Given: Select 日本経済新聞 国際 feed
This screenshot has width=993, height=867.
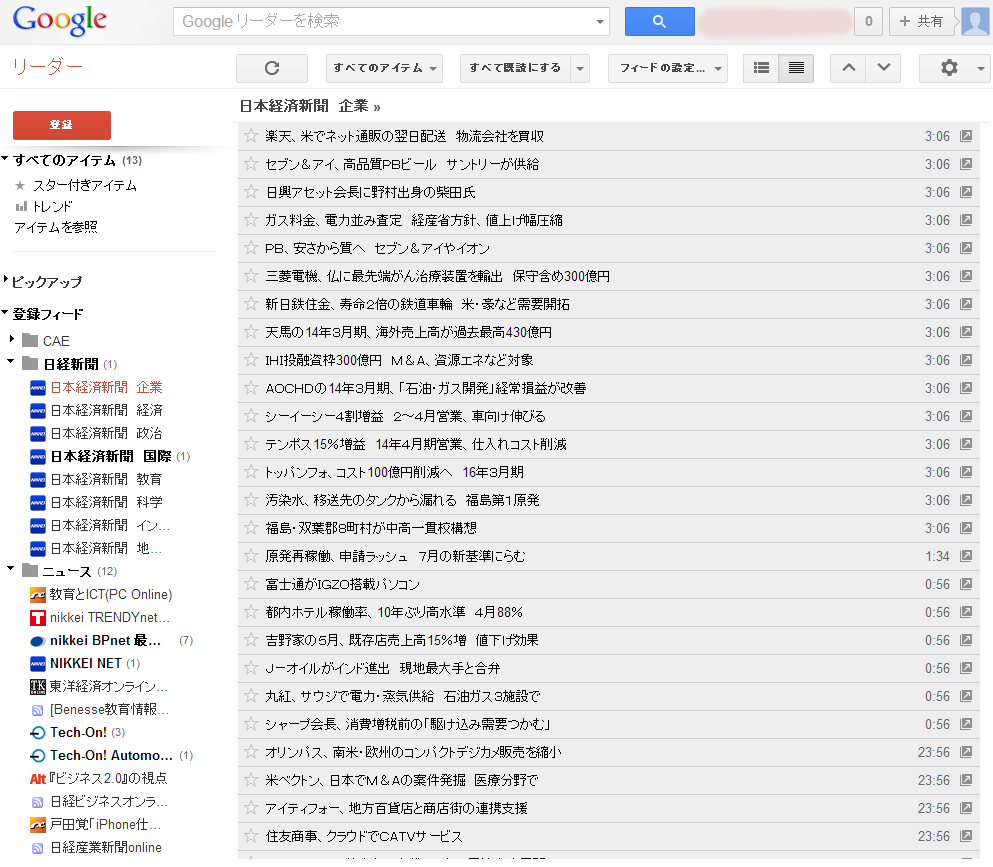Looking at the screenshot, I should point(111,456).
